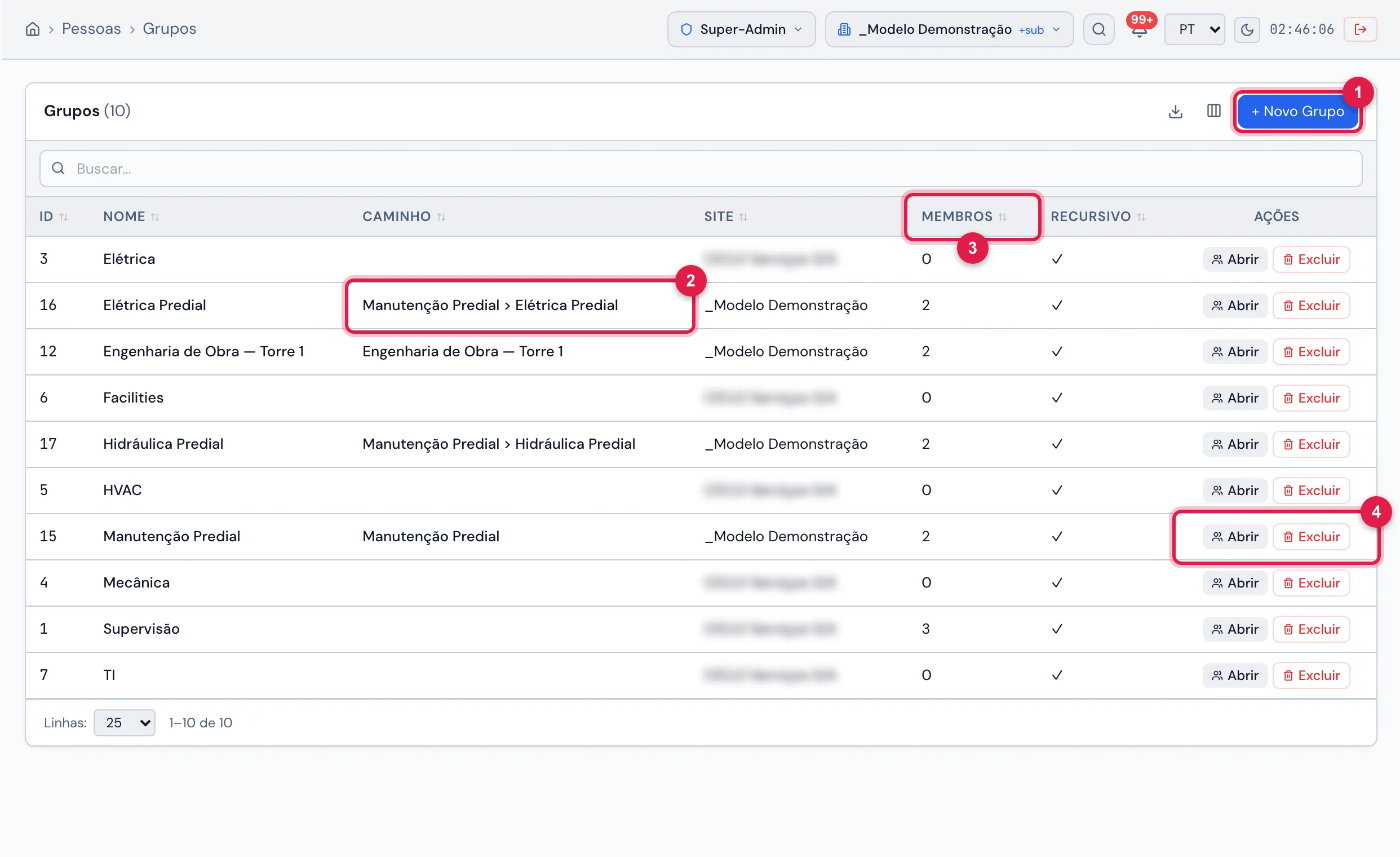The image size is (1400, 857).
Task: Open the Elétrica group (ID 3)
Action: click(x=1234, y=259)
